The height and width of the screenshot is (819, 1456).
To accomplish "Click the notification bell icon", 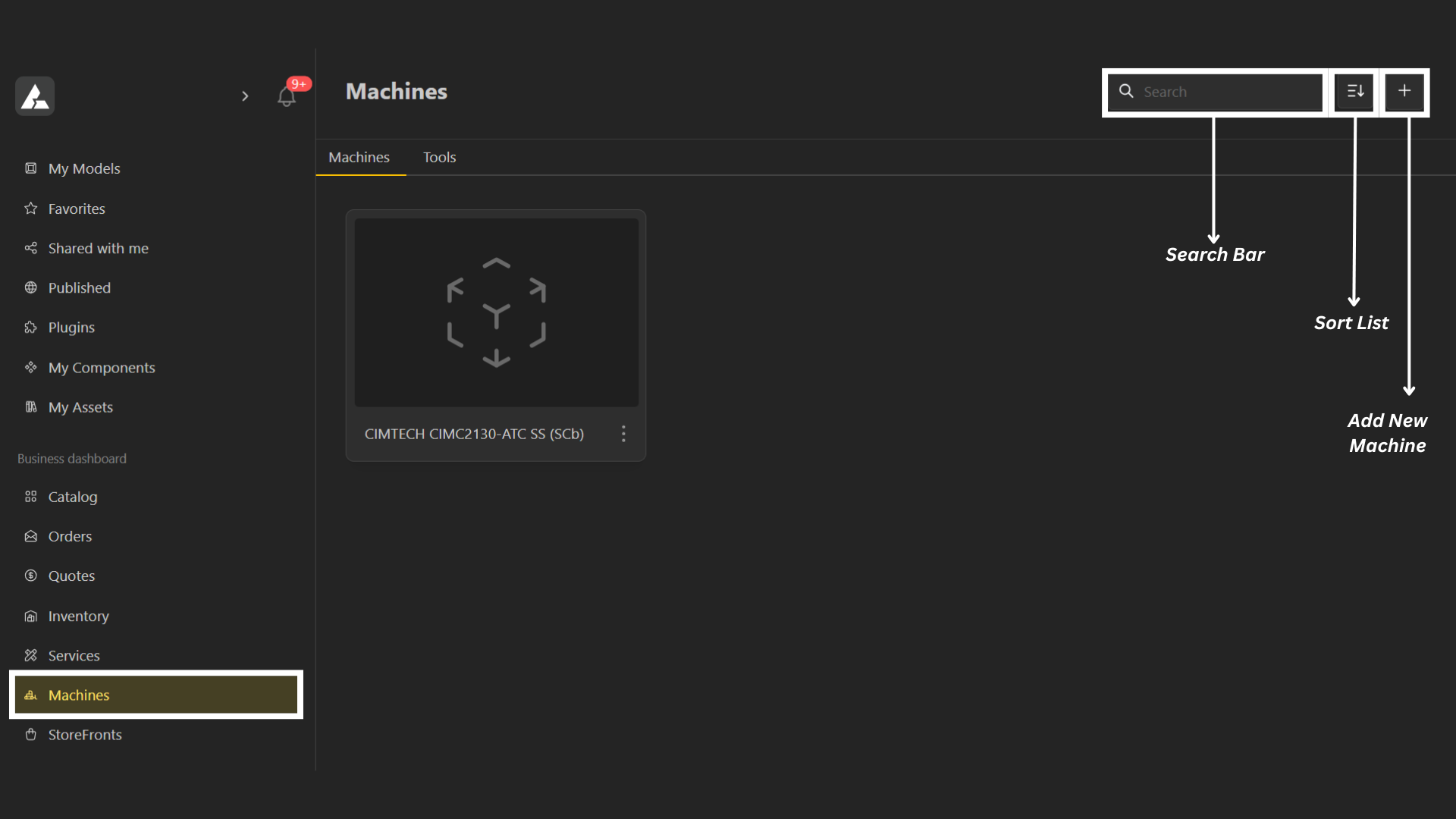I will [x=286, y=96].
